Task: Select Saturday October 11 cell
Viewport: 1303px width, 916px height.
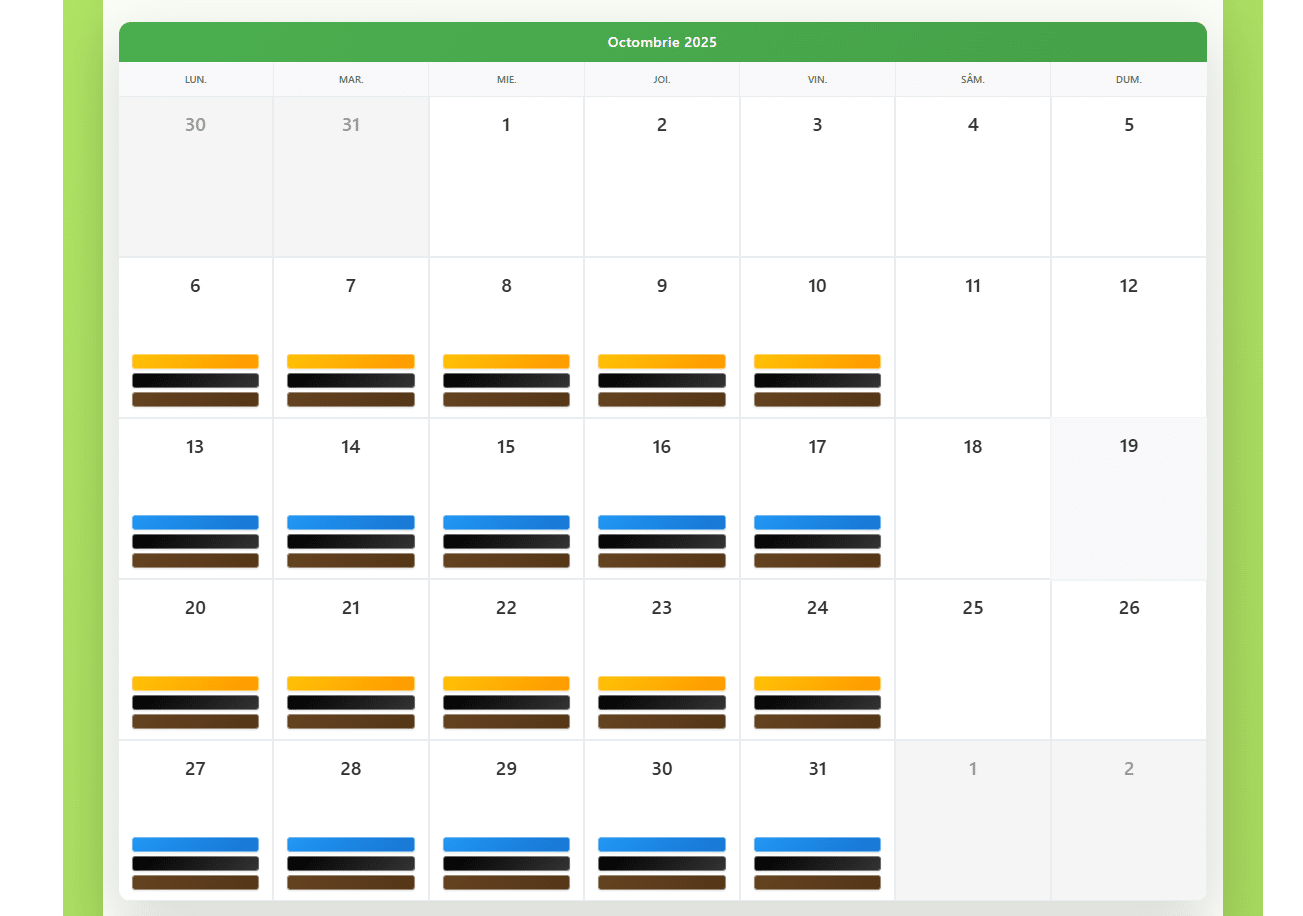Action: 972,338
